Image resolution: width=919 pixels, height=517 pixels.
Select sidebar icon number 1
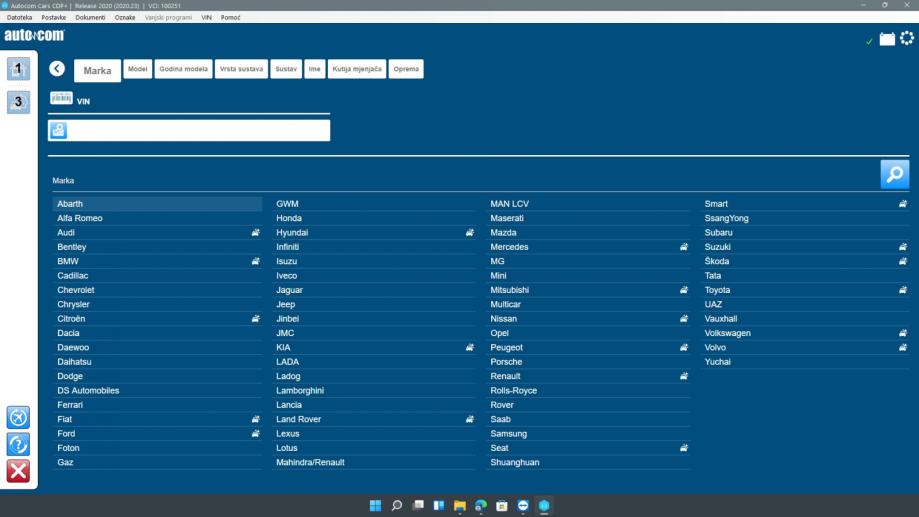click(18, 69)
